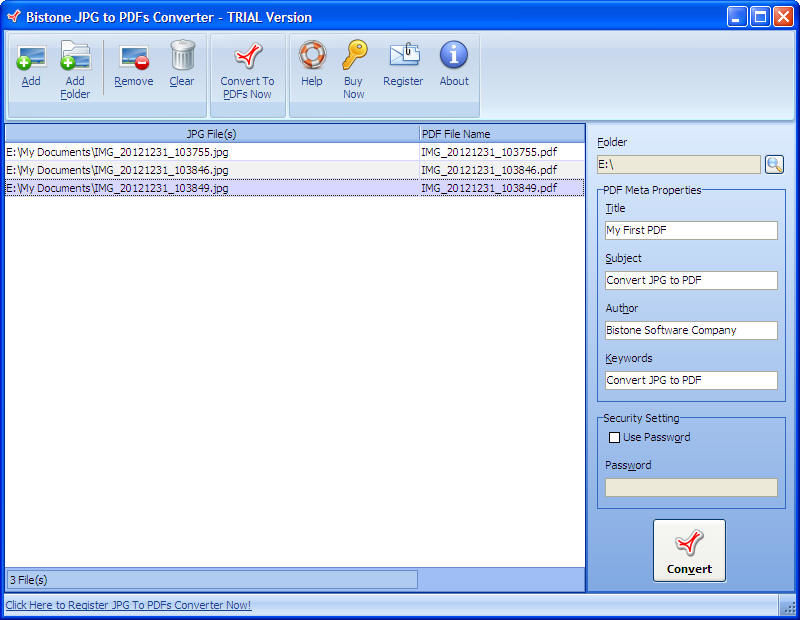This screenshot has height=620, width=800.
Task: Click the IMG_20121231_103849.pdf cell
Action: click(x=502, y=188)
